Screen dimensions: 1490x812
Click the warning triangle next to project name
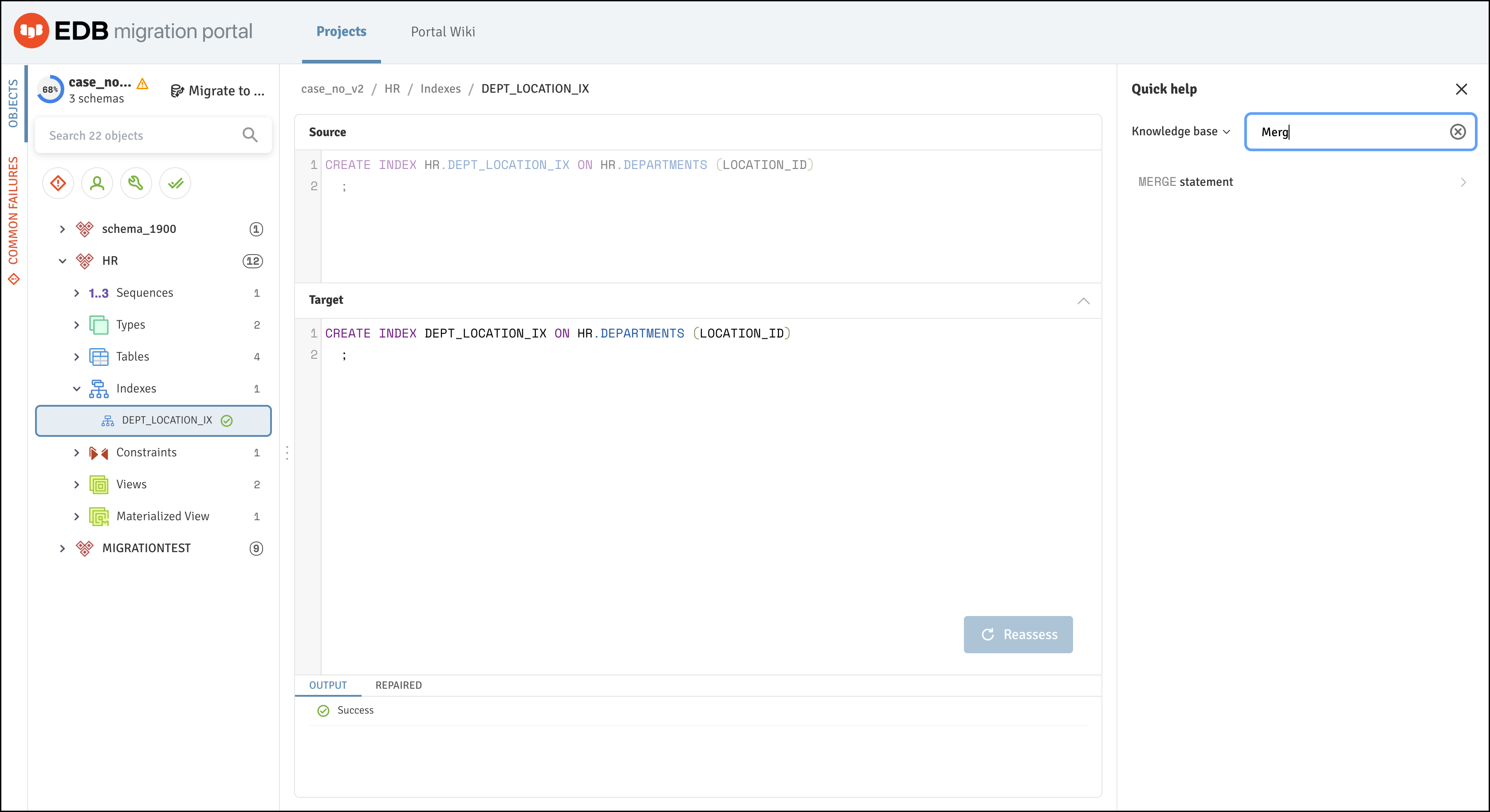coord(143,83)
